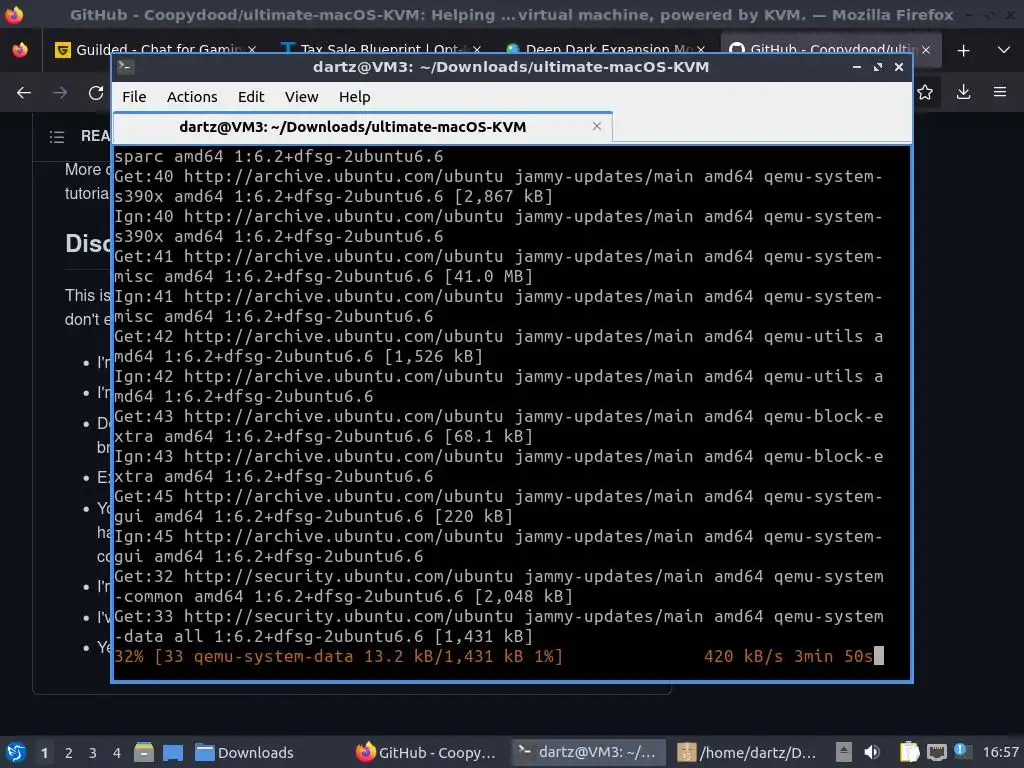Click the removable media eject tray icon

tap(844, 752)
